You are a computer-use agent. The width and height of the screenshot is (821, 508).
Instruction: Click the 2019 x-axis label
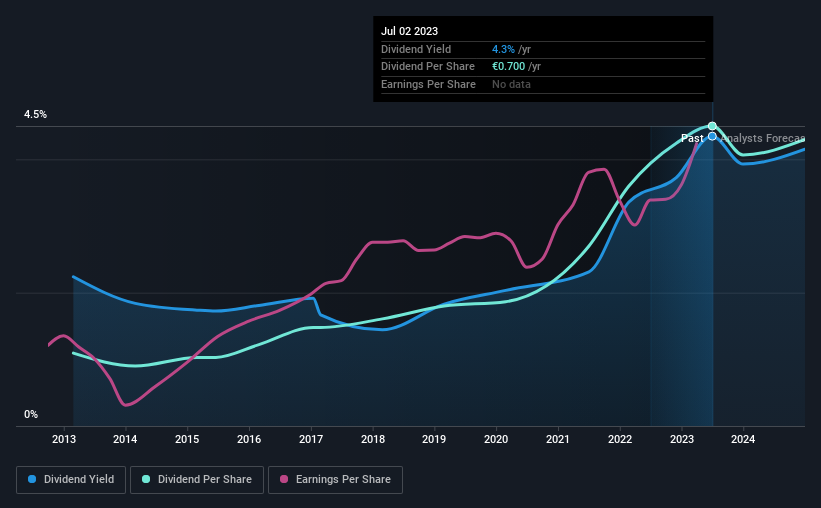click(434, 439)
